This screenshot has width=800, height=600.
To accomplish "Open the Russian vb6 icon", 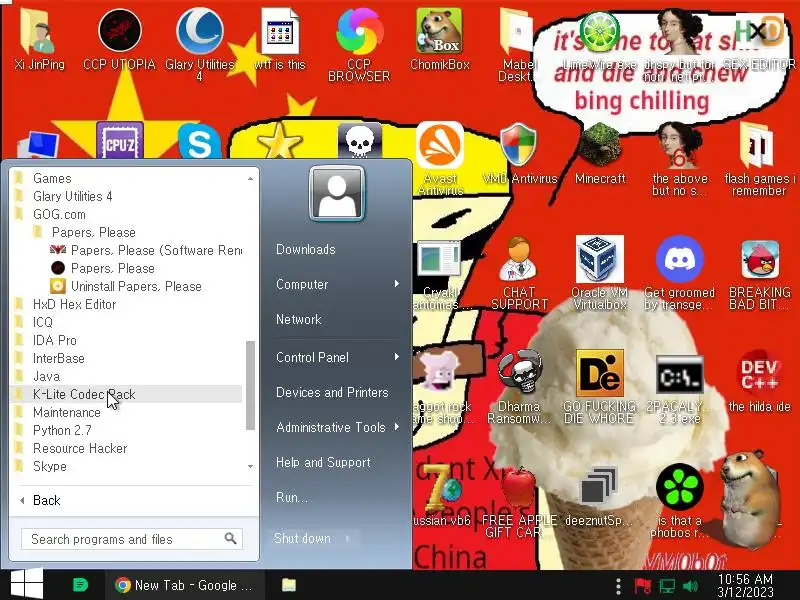I will pos(442,495).
